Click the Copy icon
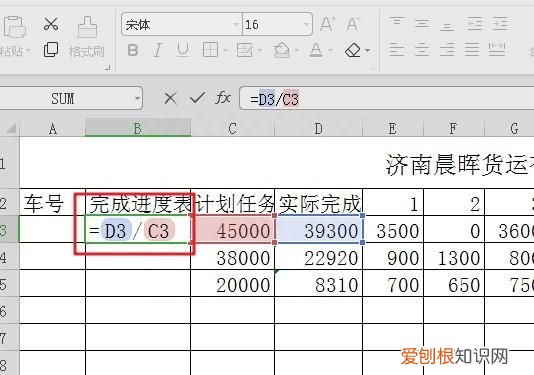The height and width of the screenshot is (375, 534). pyautogui.click(x=51, y=50)
